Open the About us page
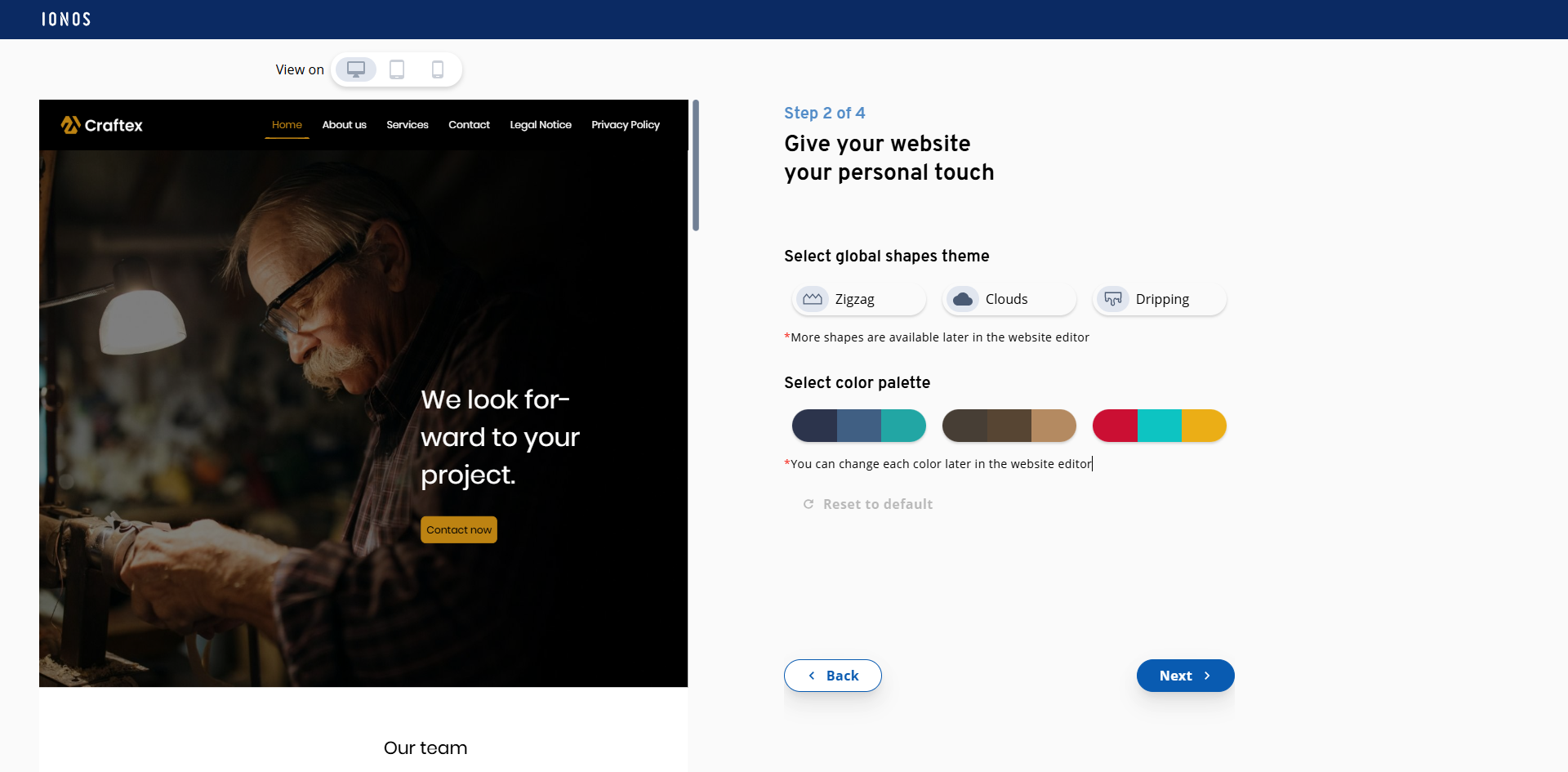This screenshot has height=772, width=1568. [x=344, y=125]
